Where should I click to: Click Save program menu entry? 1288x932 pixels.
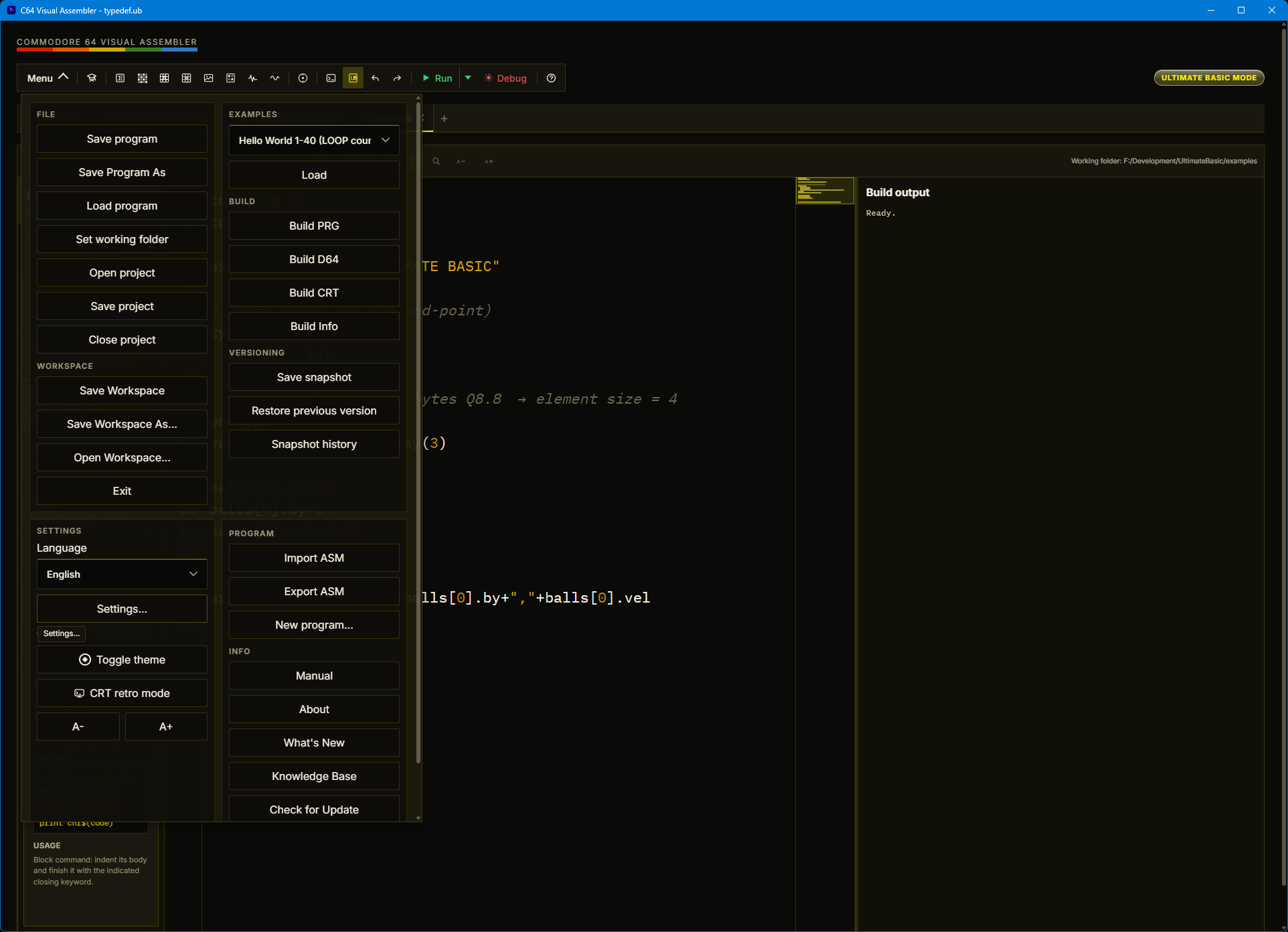tap(122, 139)
